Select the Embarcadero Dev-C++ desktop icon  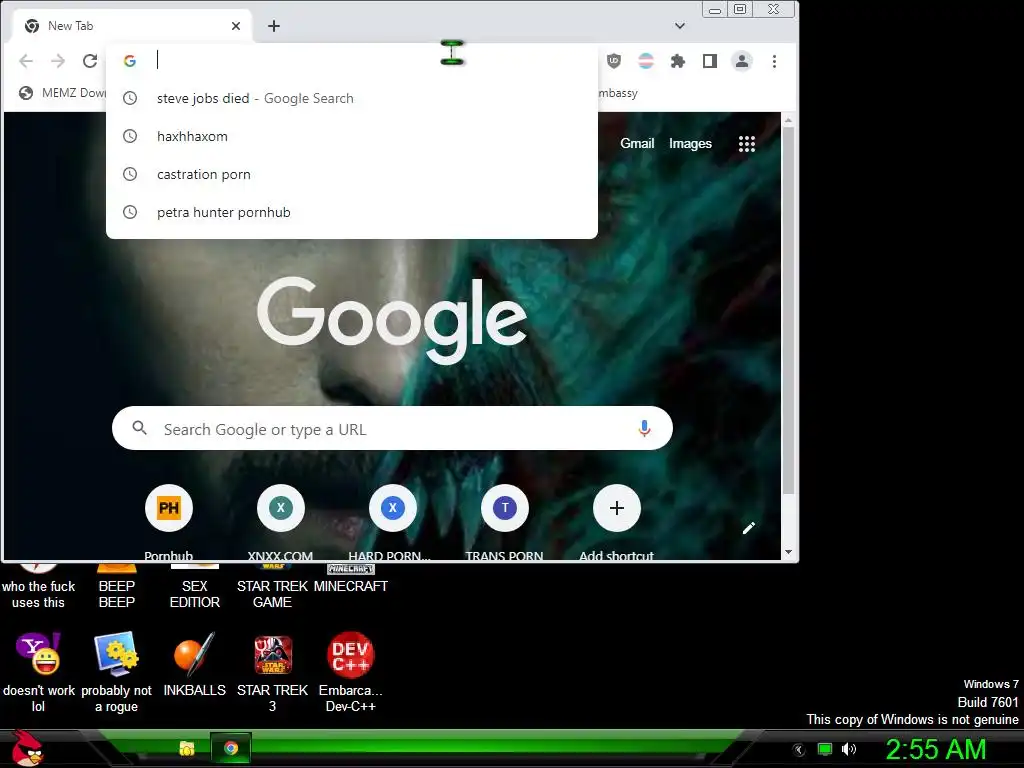click(x=351, y=673)
